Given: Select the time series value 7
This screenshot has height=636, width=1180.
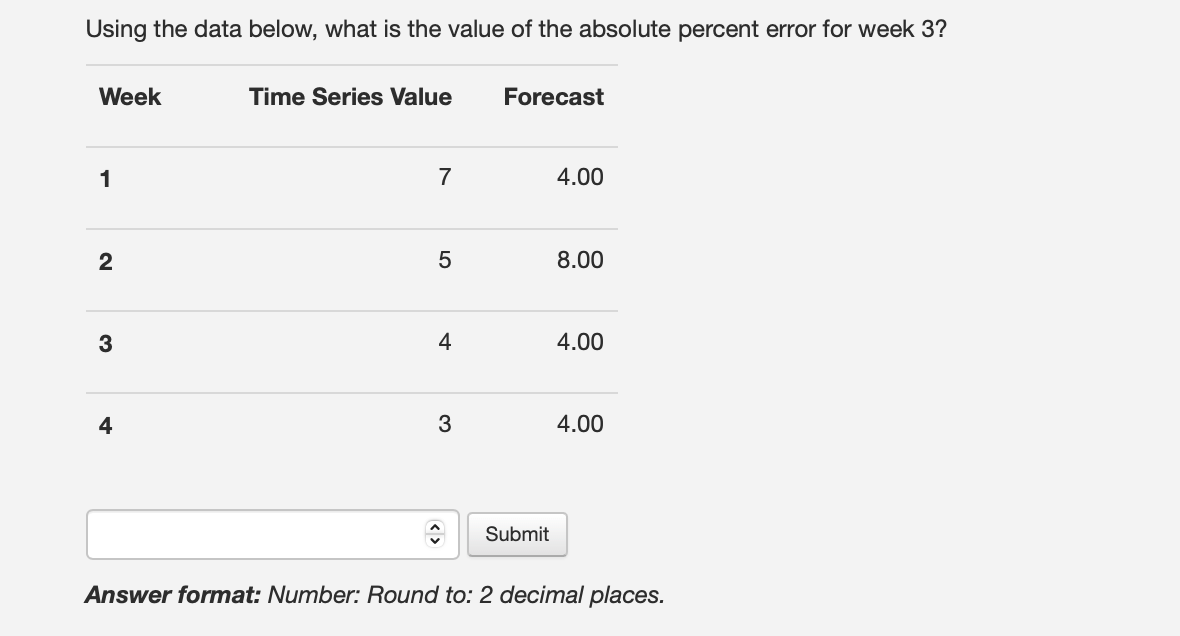Looking at the screenshot, I should point(444,177).
